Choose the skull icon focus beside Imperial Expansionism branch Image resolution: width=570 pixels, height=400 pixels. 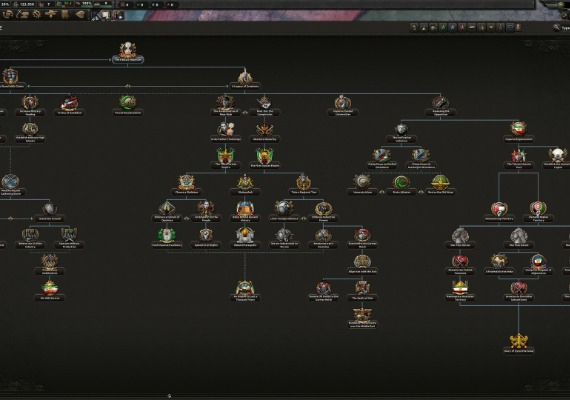[x=557, y=159]
